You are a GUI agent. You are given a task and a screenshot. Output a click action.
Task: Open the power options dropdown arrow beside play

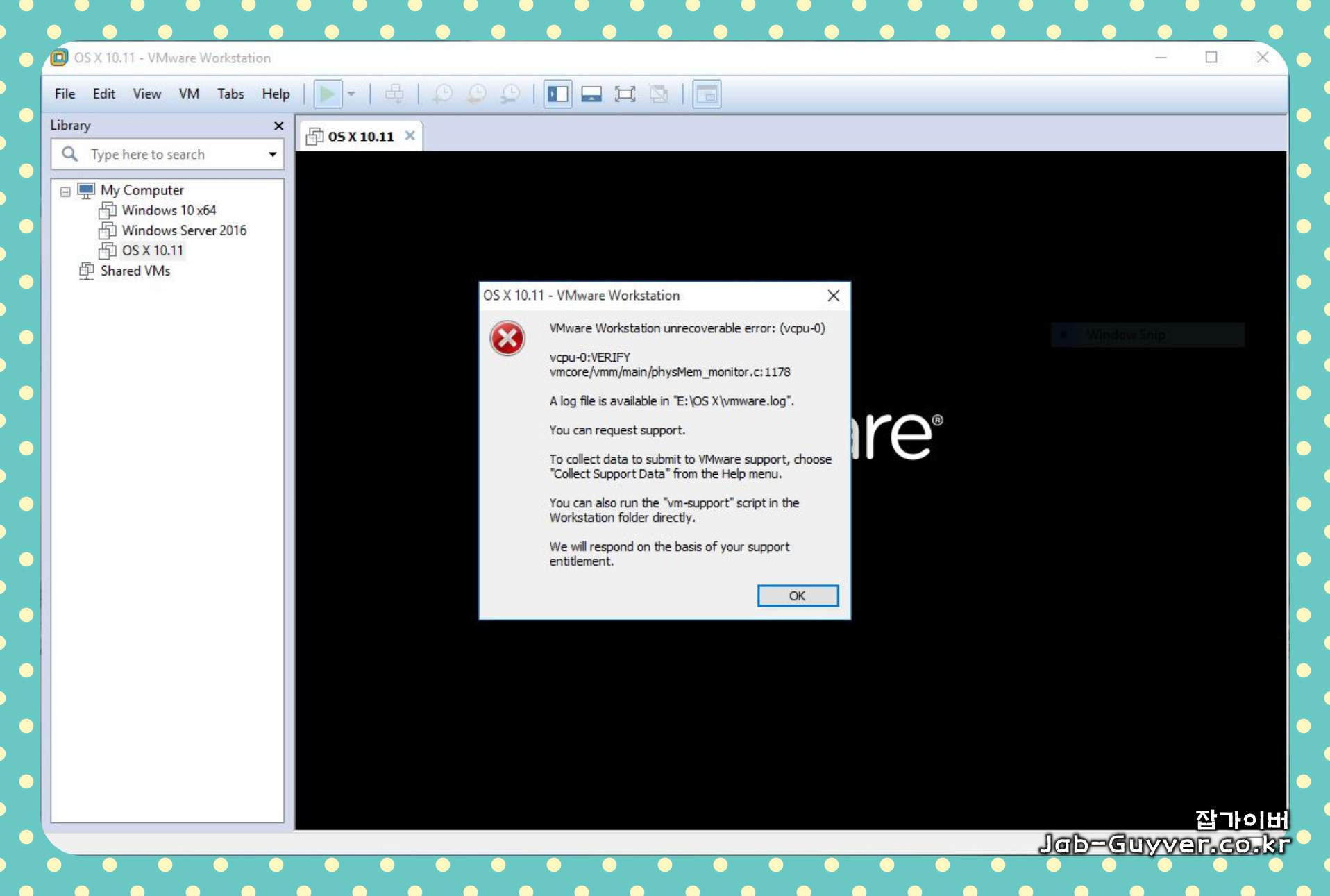(352, 94)
